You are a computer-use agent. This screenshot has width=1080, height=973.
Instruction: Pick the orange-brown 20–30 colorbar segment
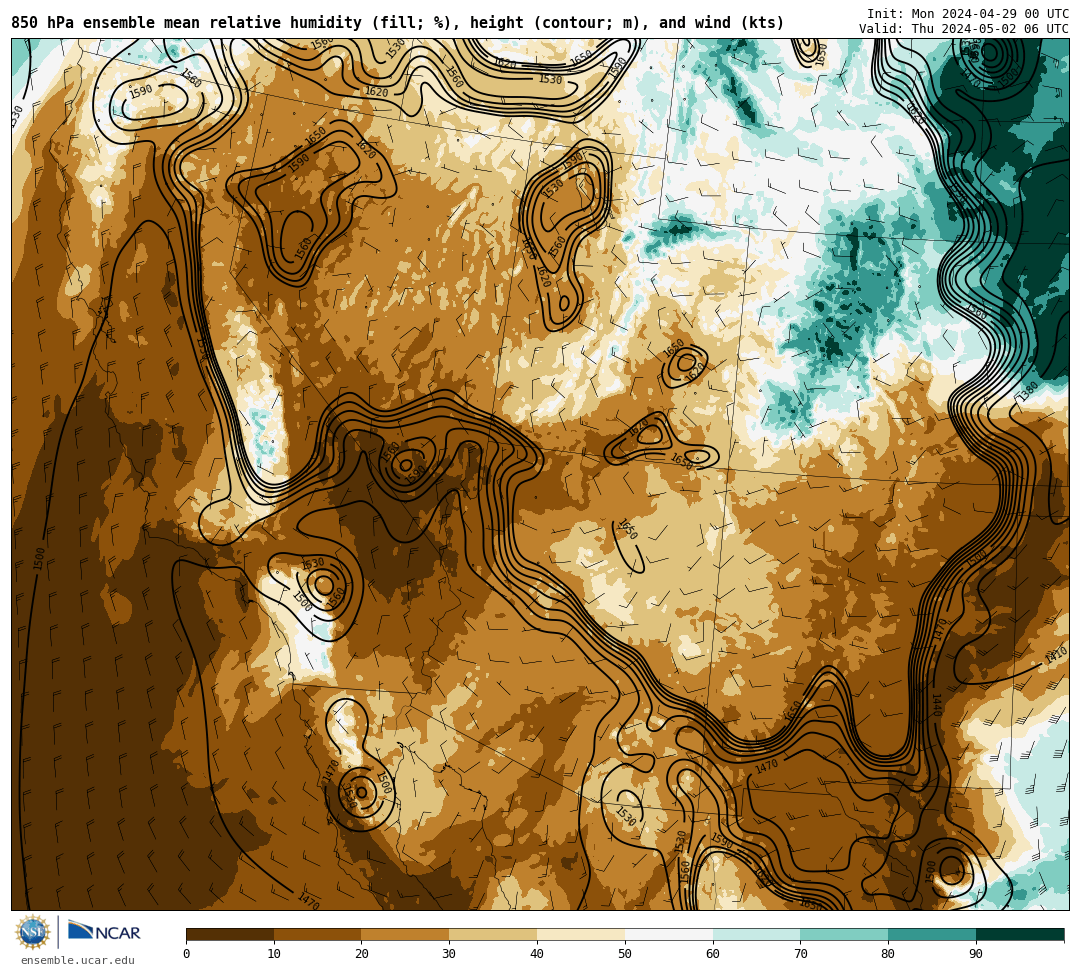pos(406,934)
